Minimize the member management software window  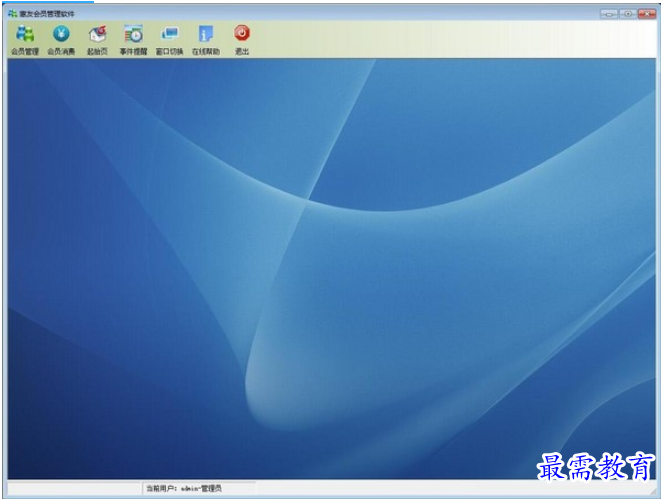609,14
